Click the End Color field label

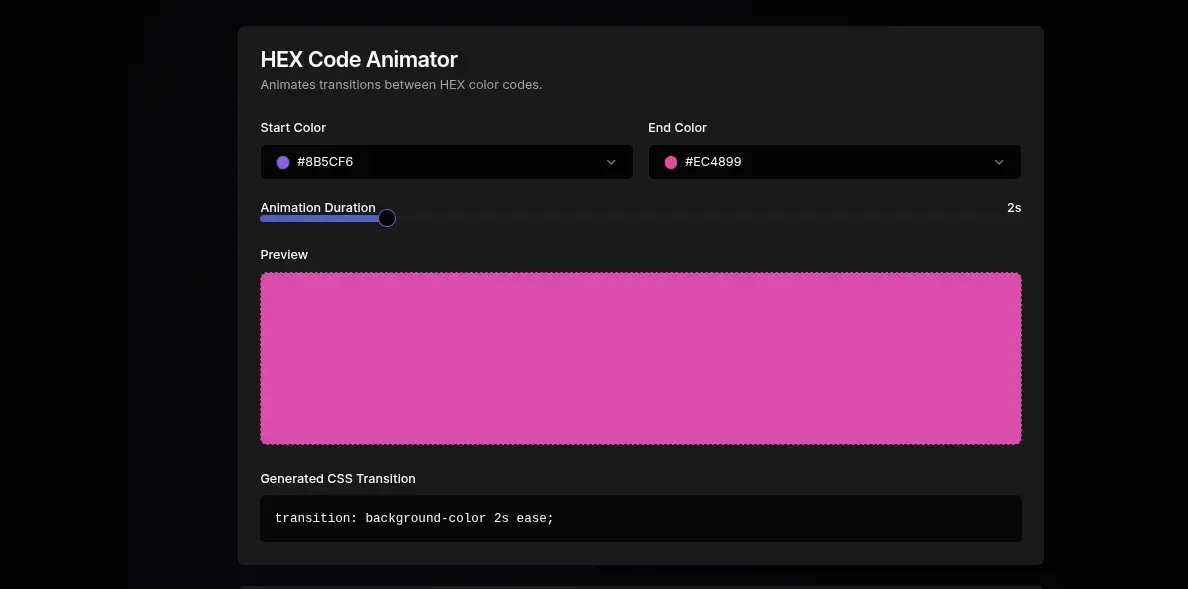tap(677, 127)
